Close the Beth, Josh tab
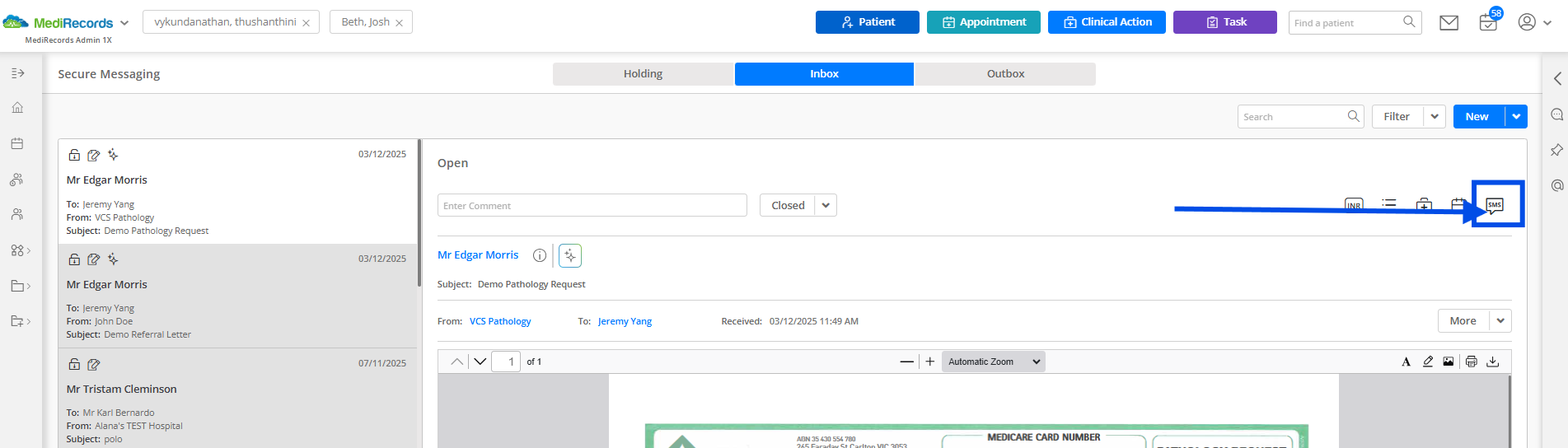 coord(399,23)
